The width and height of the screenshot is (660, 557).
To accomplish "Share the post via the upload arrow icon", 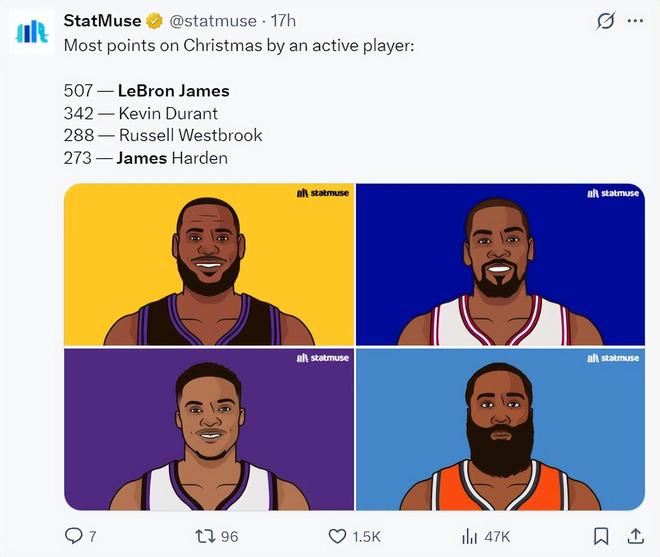I will click(x=635, y=537).
